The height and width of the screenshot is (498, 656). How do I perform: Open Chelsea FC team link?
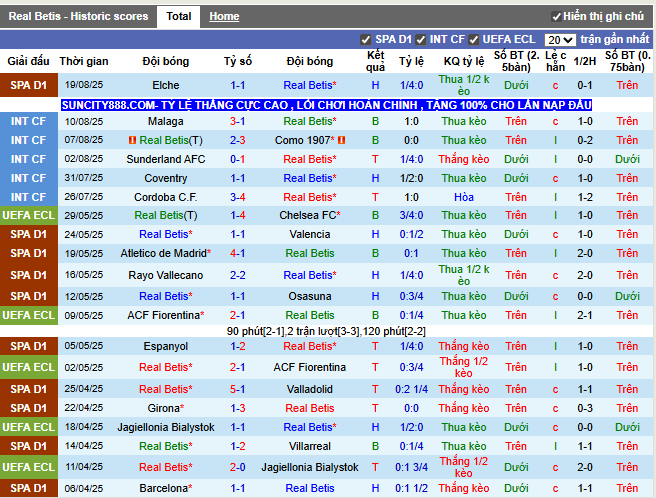310,216
